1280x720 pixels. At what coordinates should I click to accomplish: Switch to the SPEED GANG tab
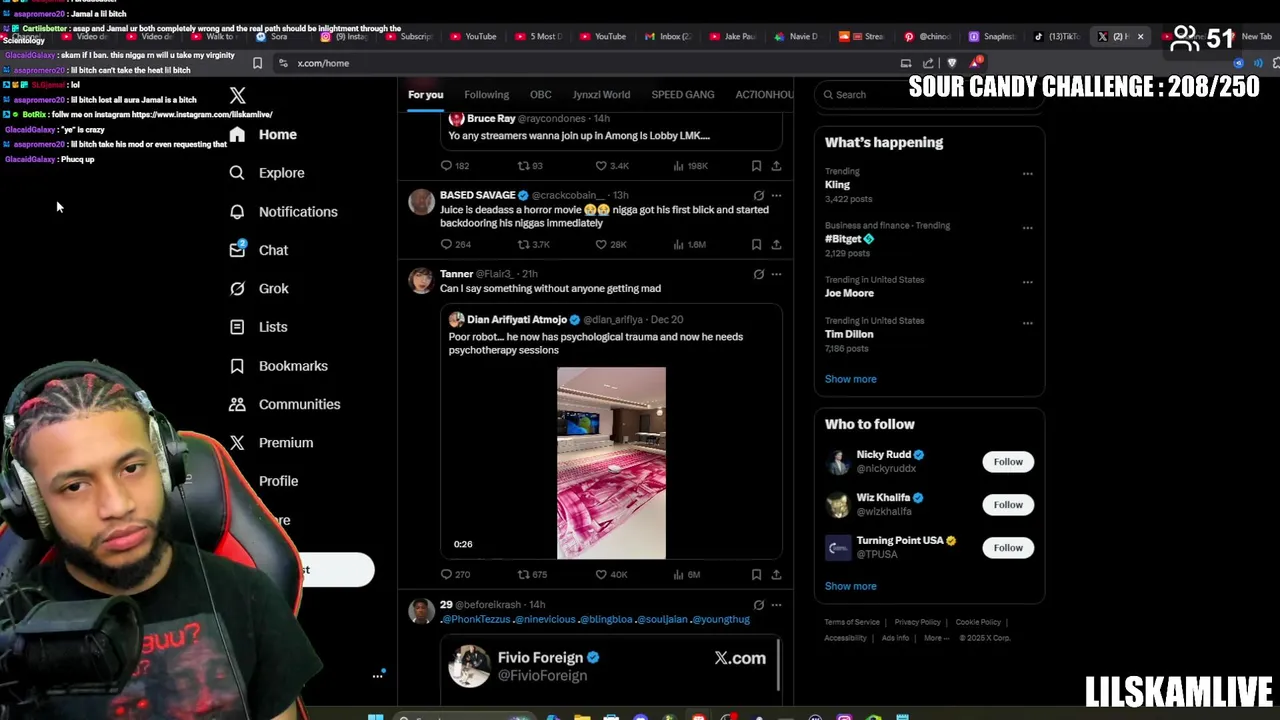(x=683, y=94)
